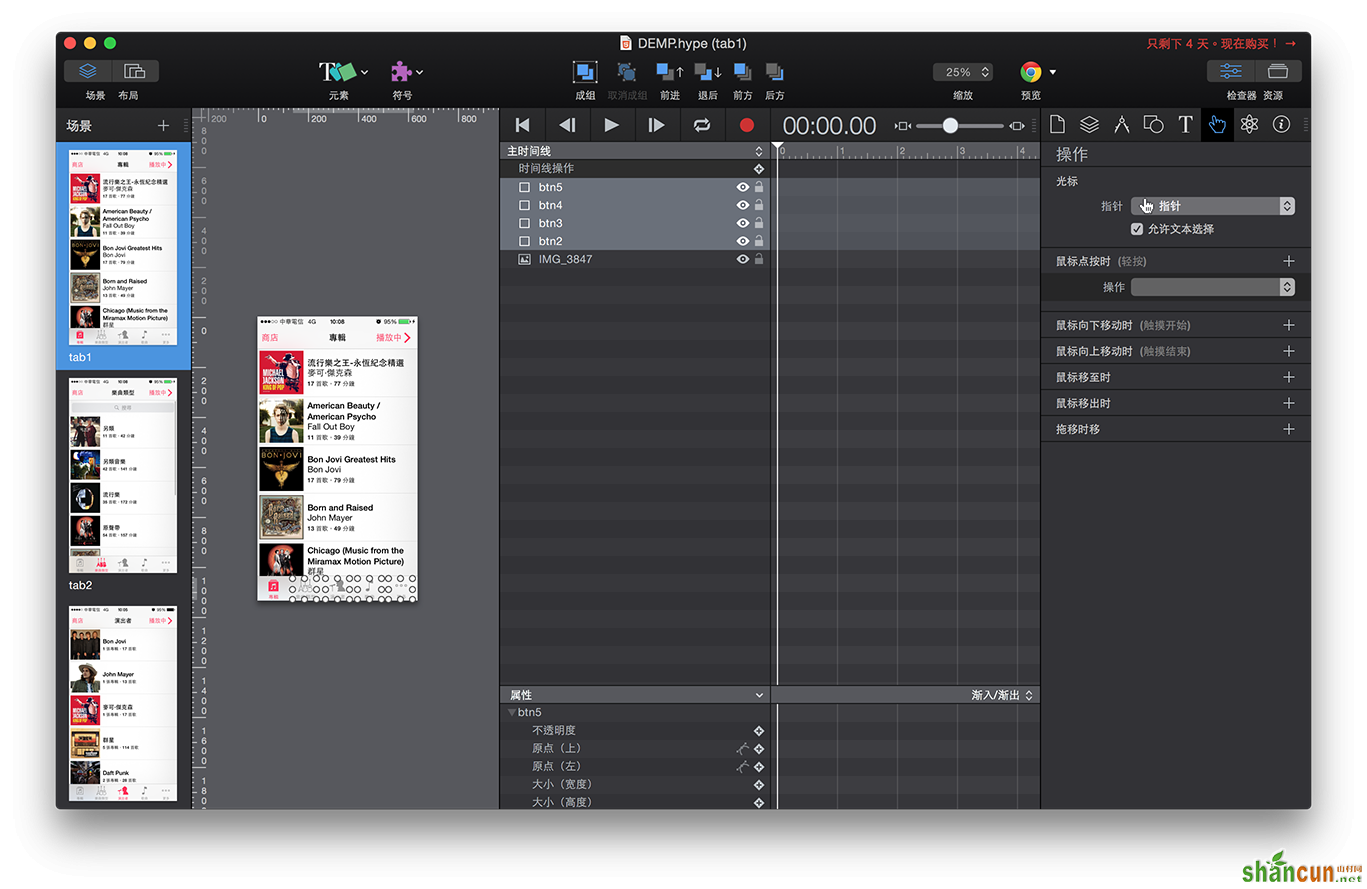
Task: Collapse the btn5 properties triangle
Action: pos(512,713)
